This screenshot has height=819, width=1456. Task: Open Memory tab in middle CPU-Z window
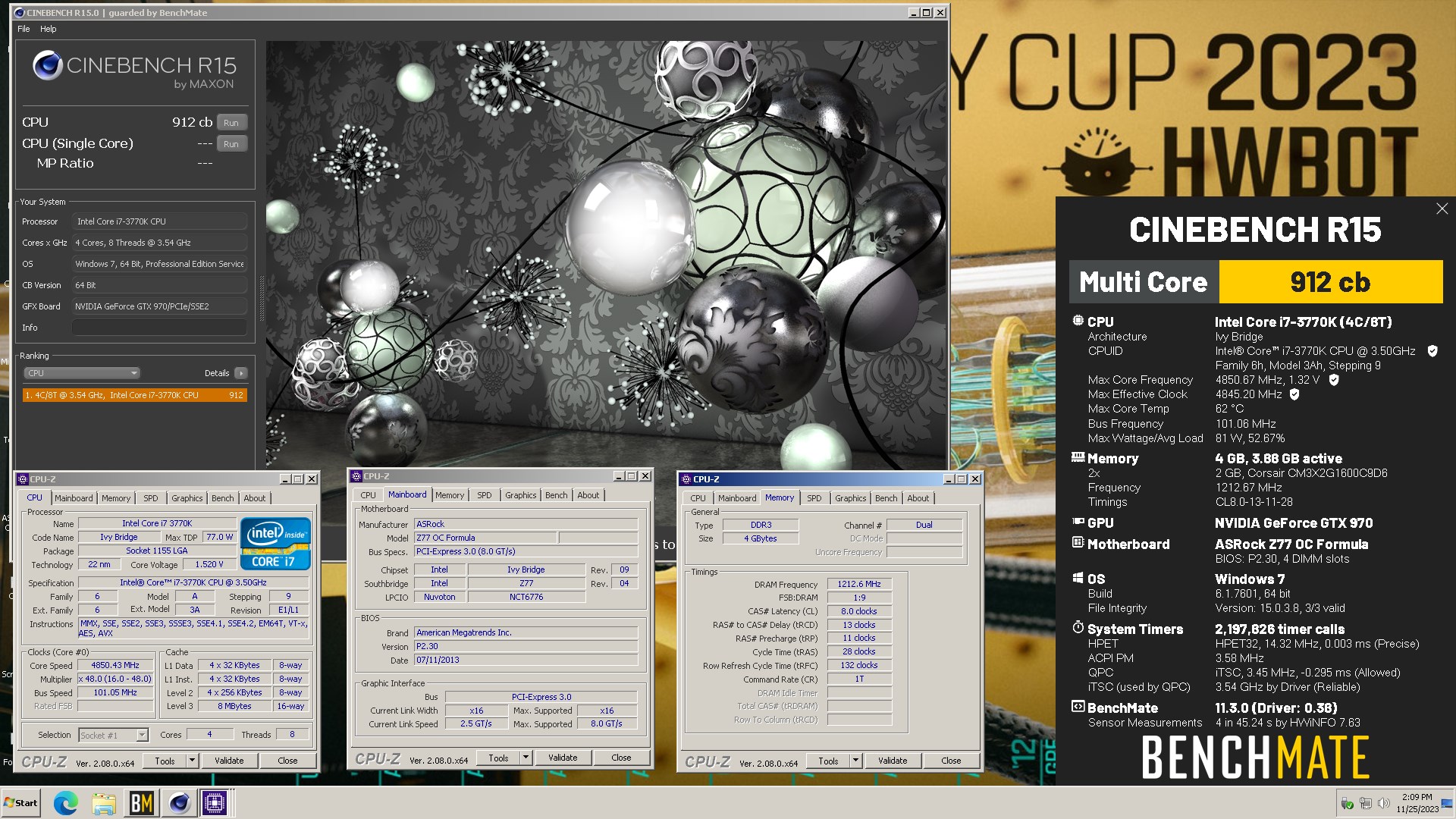[x=450, y=495]
